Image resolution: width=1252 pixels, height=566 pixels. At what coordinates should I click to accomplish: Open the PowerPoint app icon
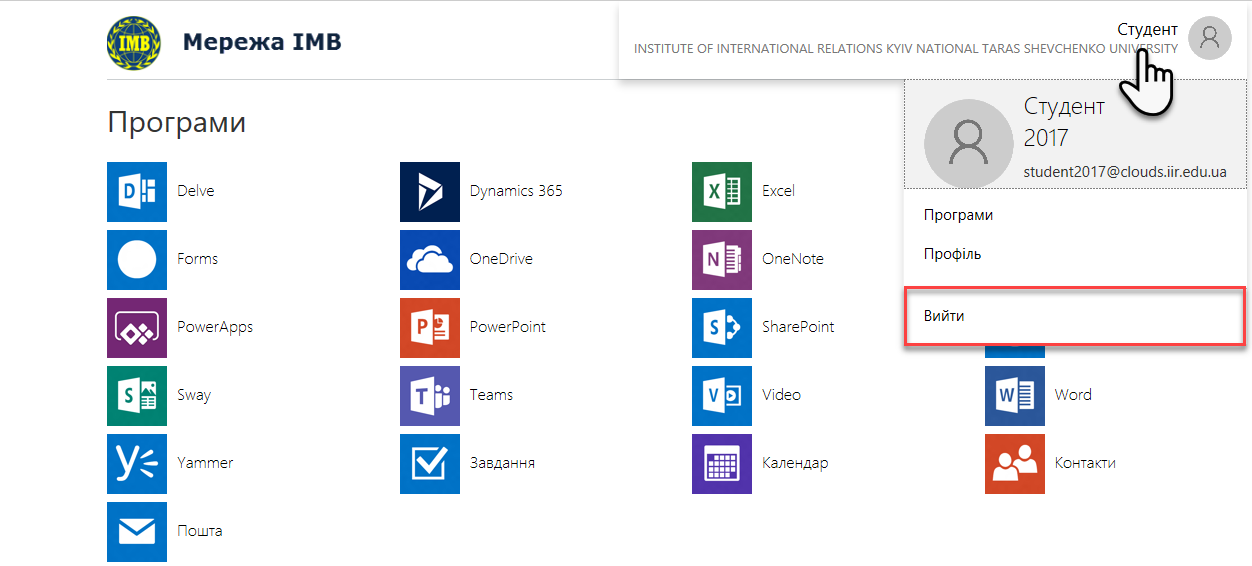tap(430, 327)
